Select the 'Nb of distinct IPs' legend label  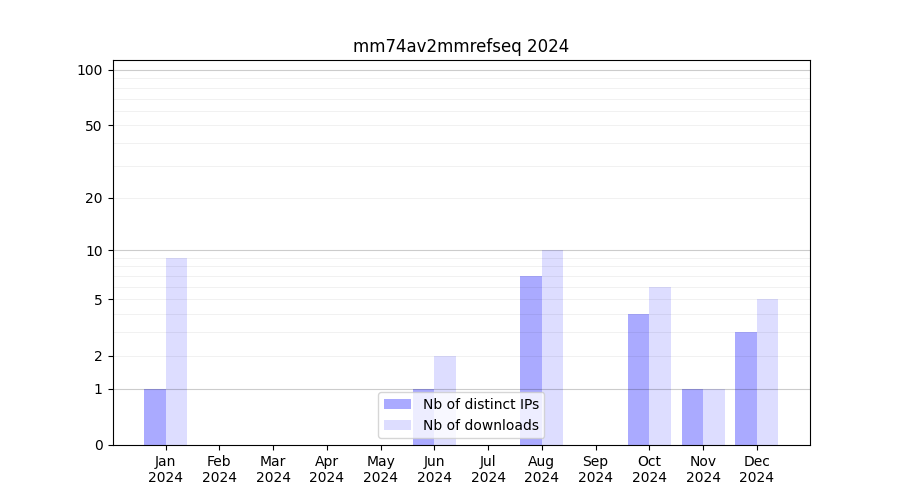point(480,404)
